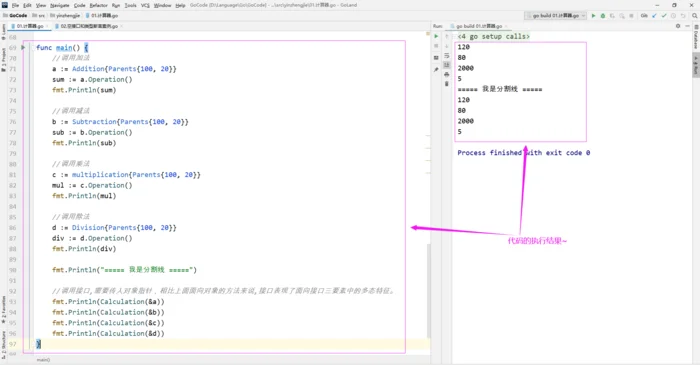Click the main() breadcrumb below the editor
Screen dimensions: 700x365
click(x=43, y=360)
